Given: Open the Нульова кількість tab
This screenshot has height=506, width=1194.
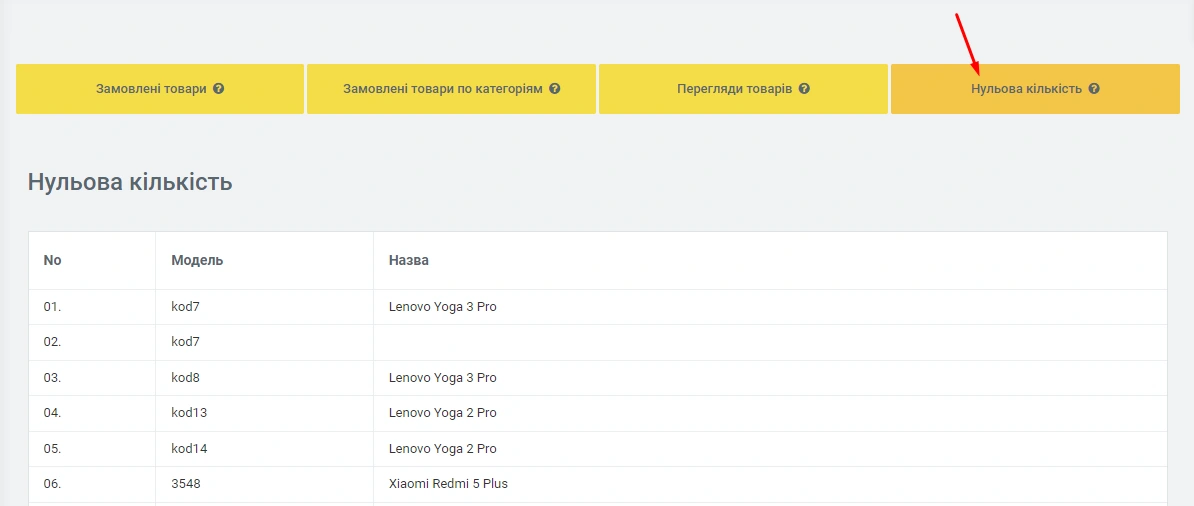Looking at the screenshot, I should pyautogui.click(x=1026, y=89).
